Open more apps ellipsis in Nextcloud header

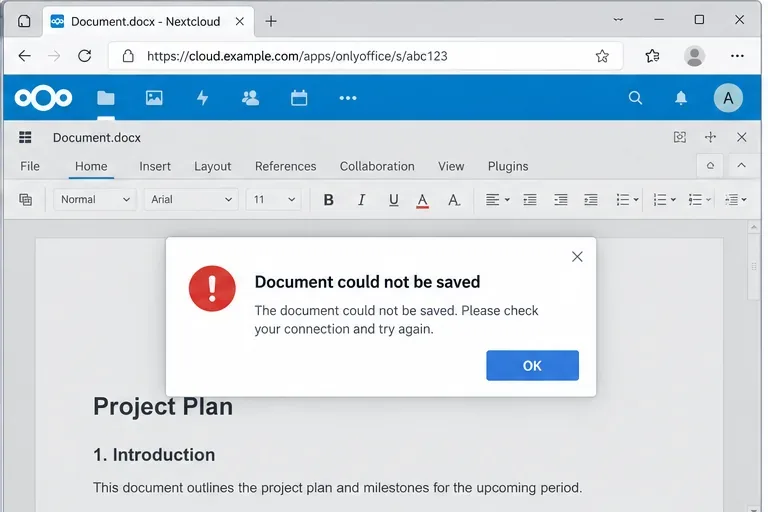coord(348,98)
